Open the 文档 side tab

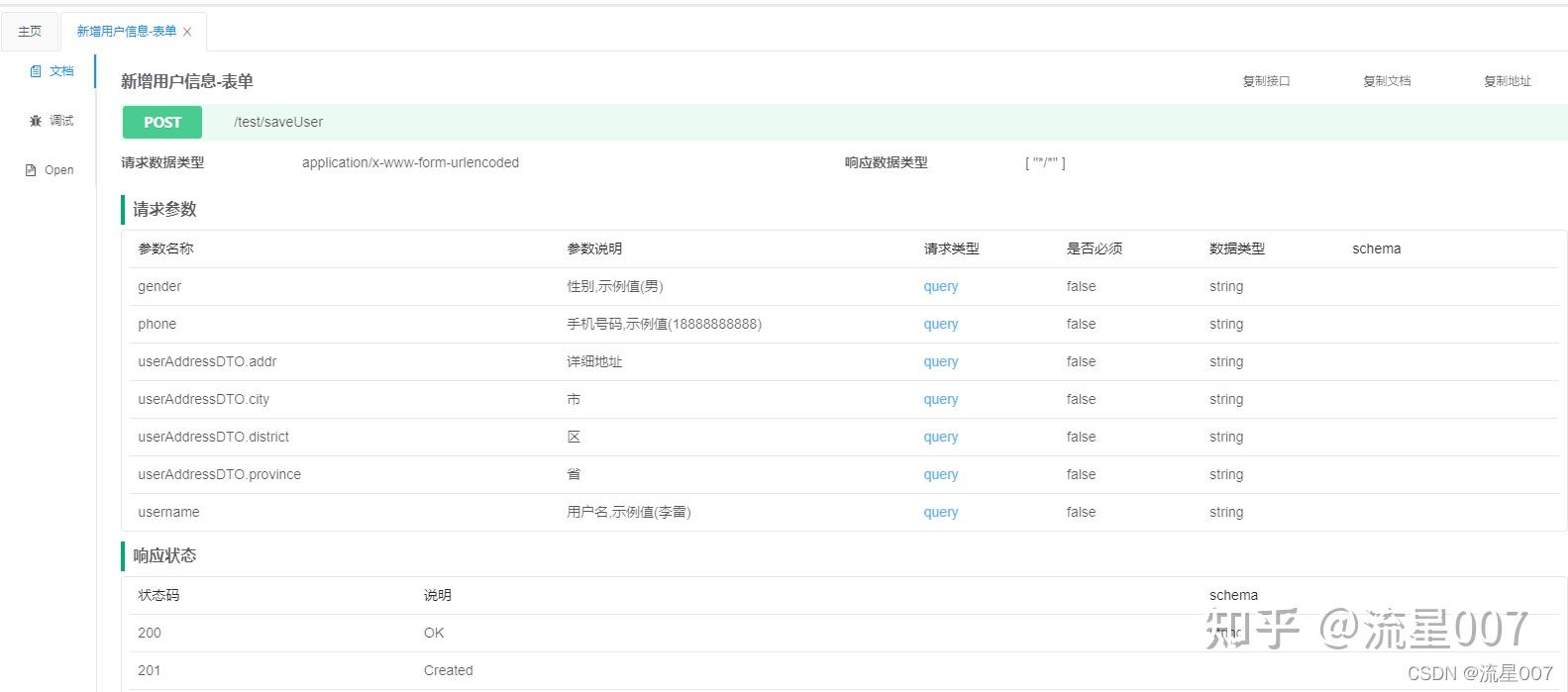click(x=52, y=71)
